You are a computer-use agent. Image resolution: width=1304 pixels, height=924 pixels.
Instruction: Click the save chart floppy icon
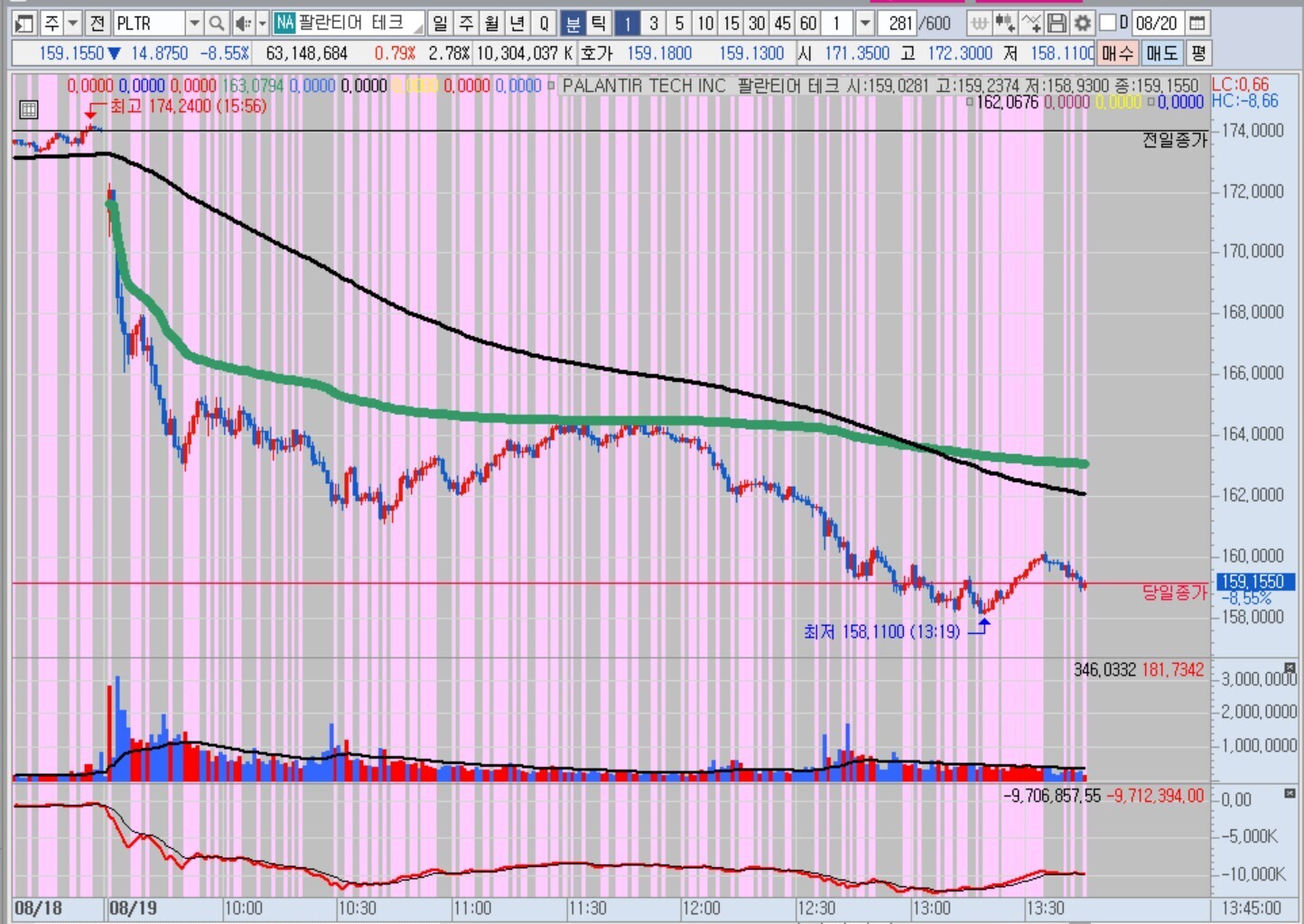tap(1057, 23)
